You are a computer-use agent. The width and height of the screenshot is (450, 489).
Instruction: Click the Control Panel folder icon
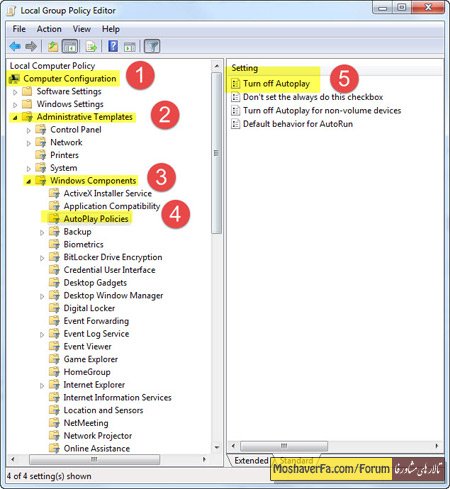(x=41, y=130)
